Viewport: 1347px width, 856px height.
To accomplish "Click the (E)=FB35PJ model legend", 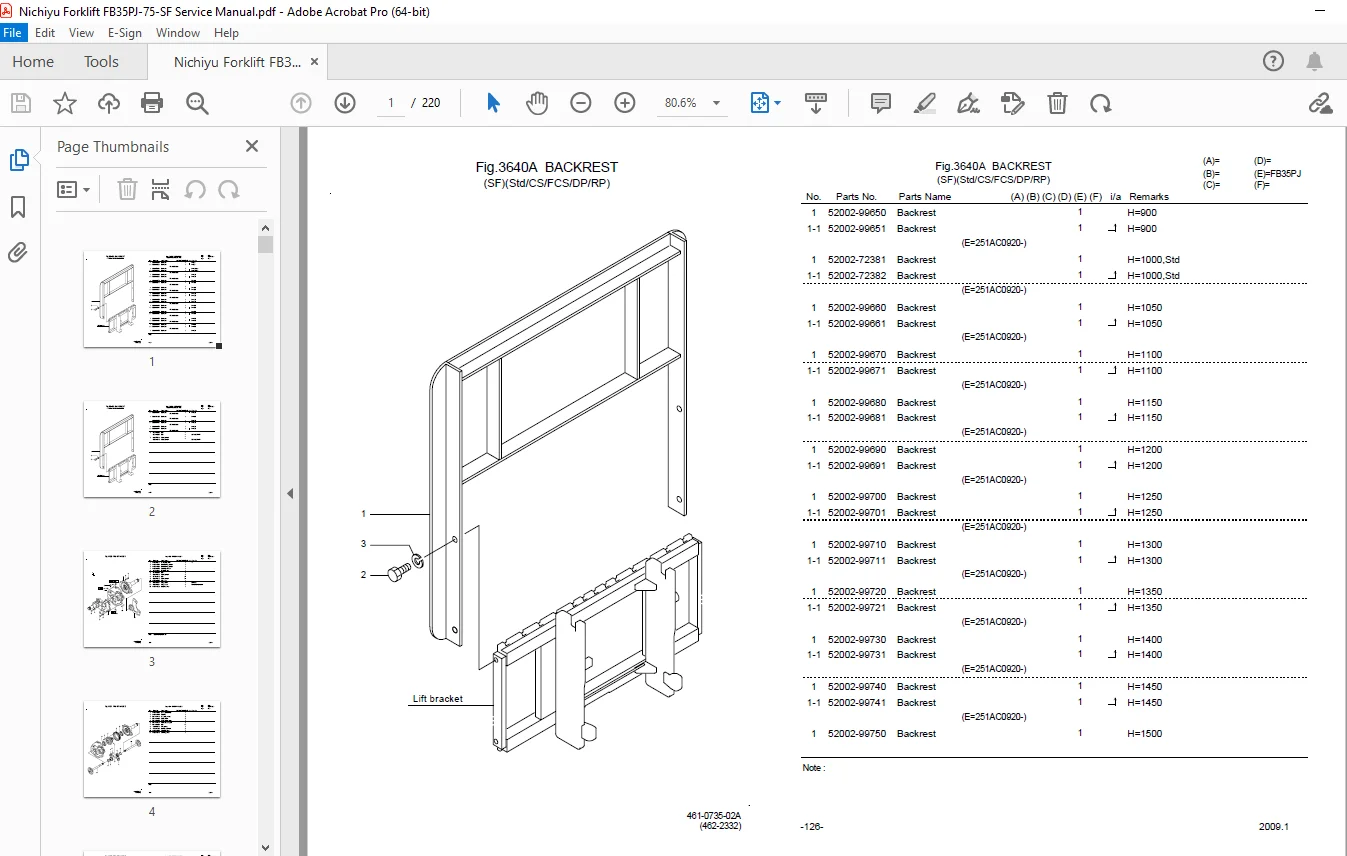I will [x=1278, y=174].
